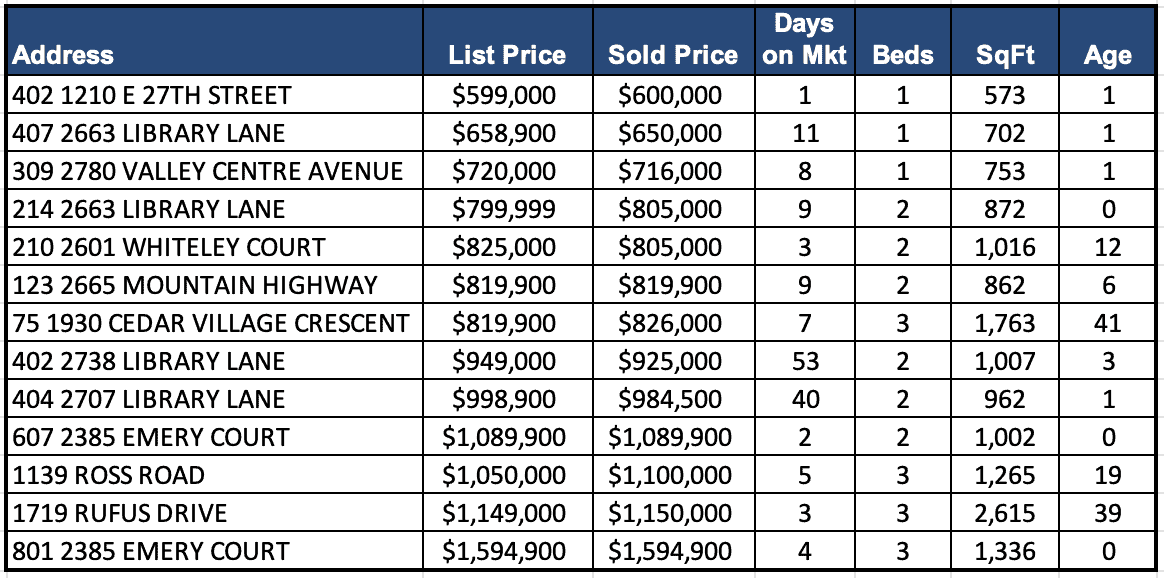The image size is (1164, 578).
Task: Click the List Price column header
Action: (x=507, y=55)
